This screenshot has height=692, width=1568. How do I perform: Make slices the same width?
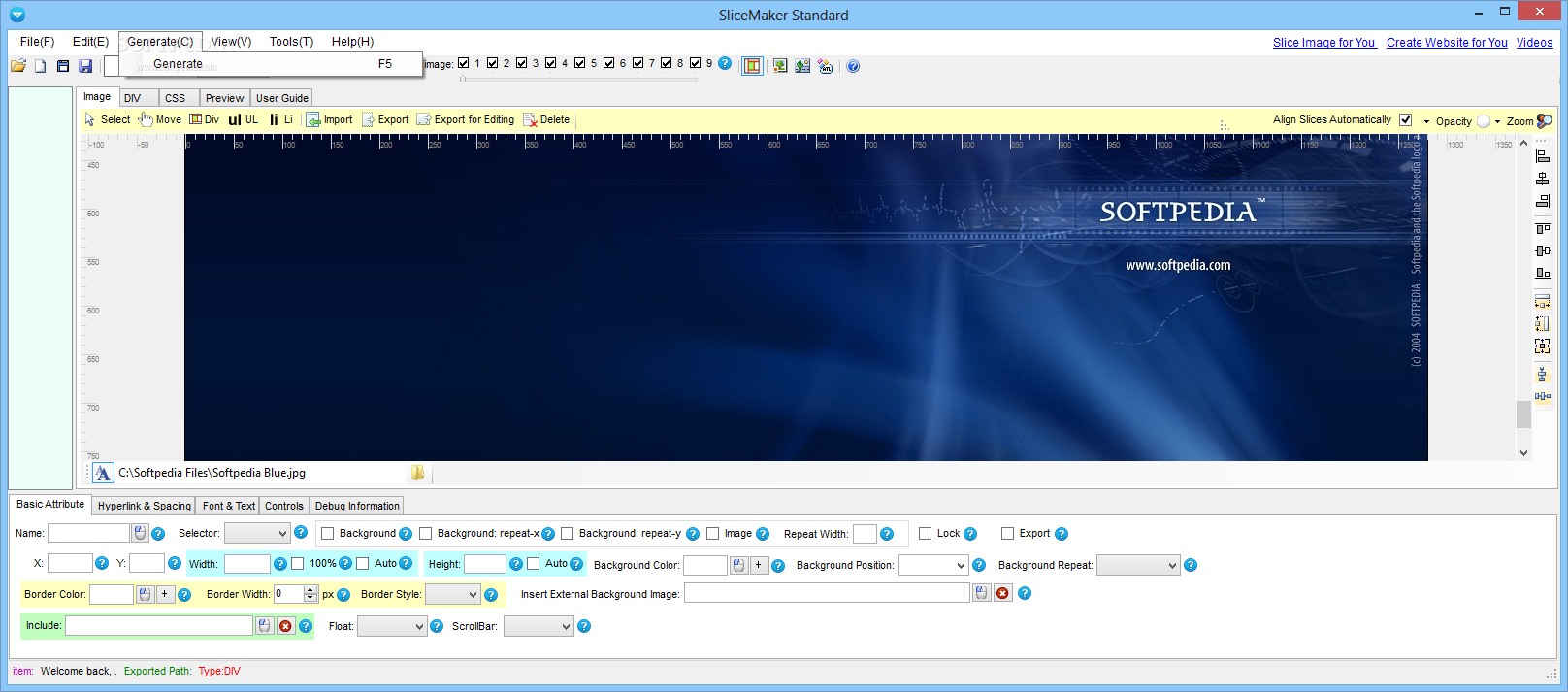click(1543, 301)
